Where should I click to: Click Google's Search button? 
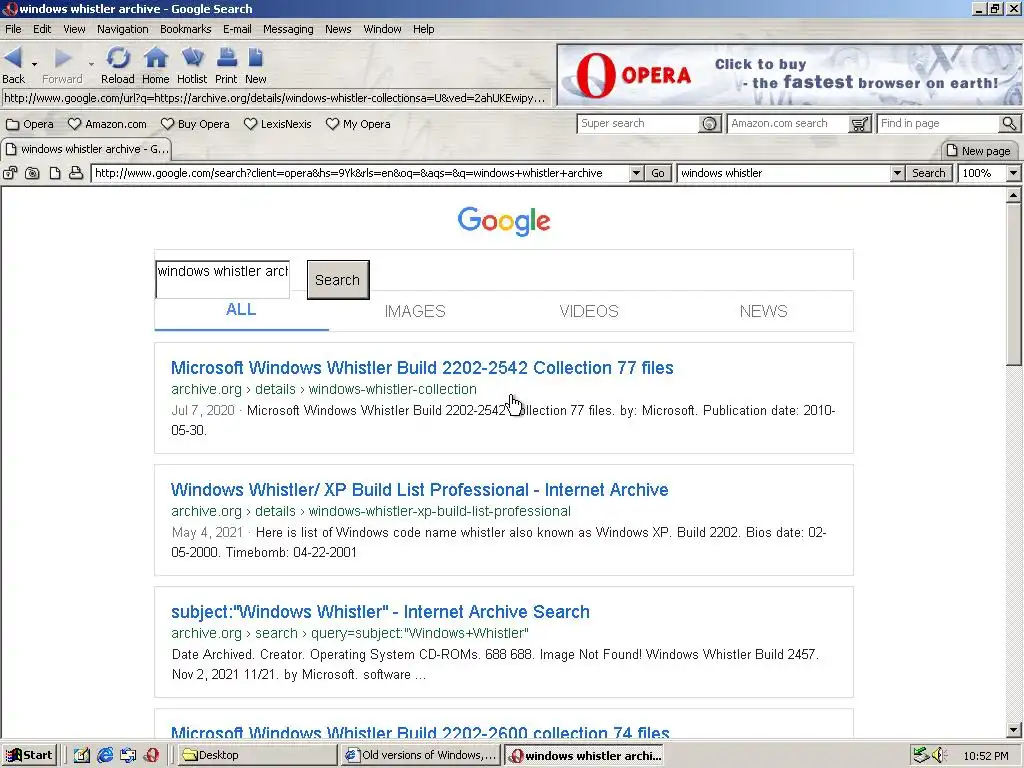[x=338, y=280]
